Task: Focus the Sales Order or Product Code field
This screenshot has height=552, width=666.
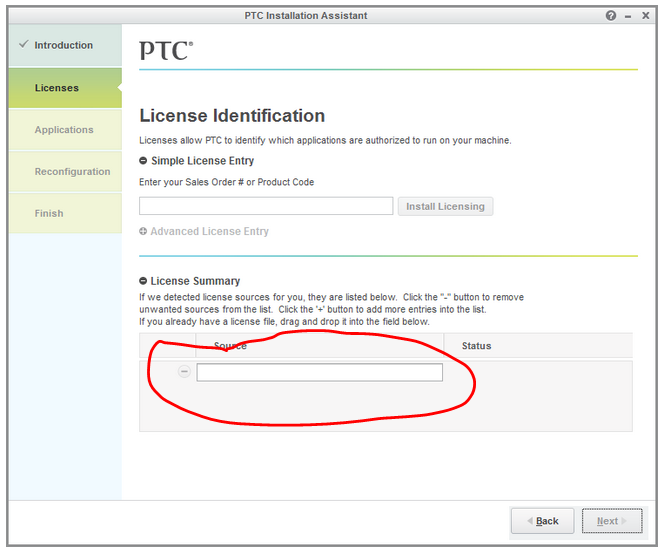Action: [x=266, y=206]
